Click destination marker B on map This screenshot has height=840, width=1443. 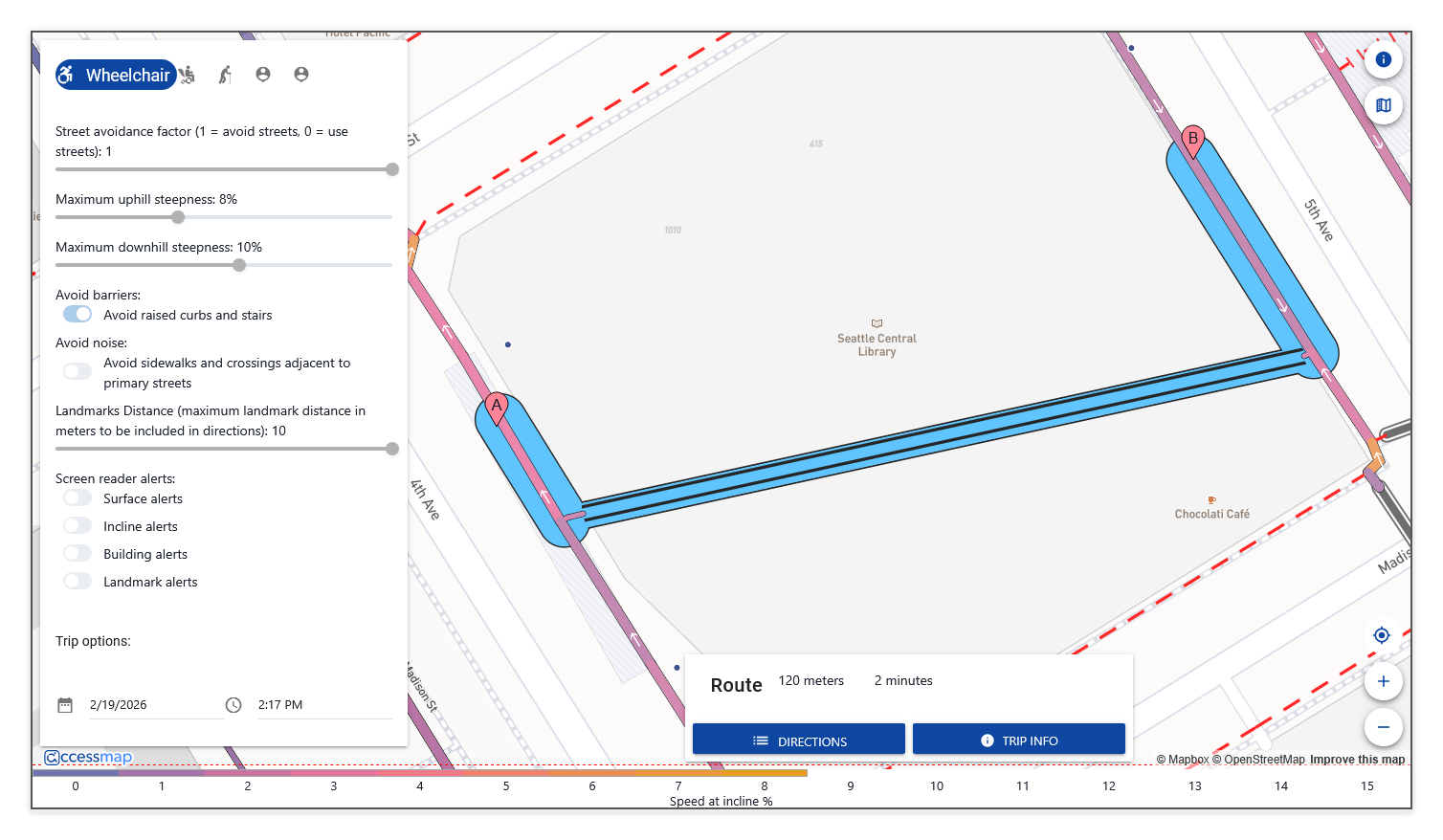tap(1192, 141)
